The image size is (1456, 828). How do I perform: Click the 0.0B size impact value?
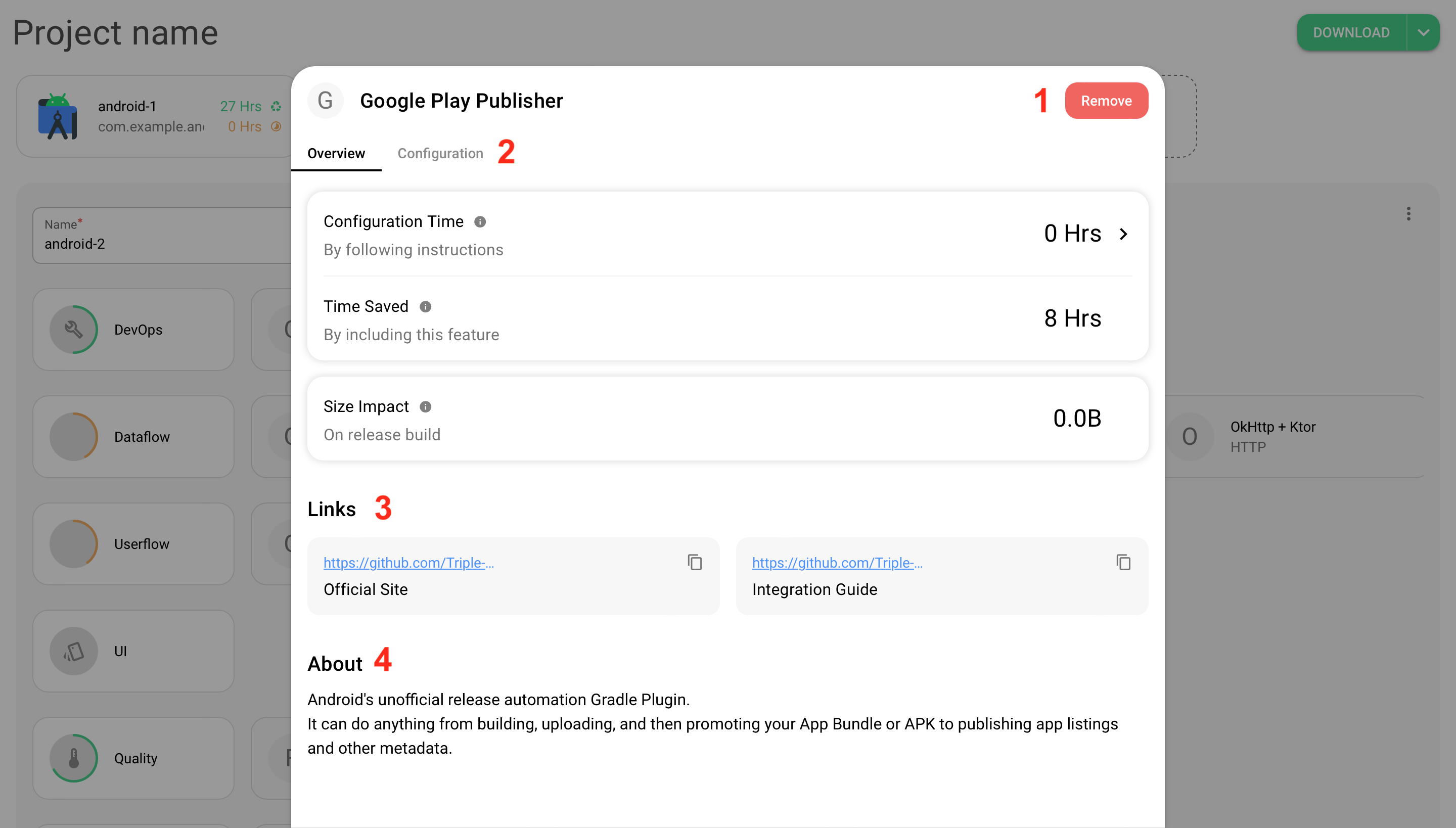(x=1077, y=419)
